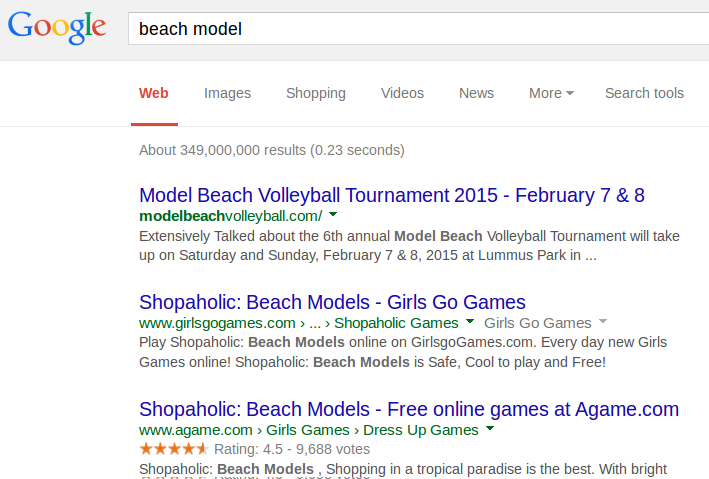The width and height of the screenshot is (709, 479).
Task: Click the results count text
Action: point(272,150)
